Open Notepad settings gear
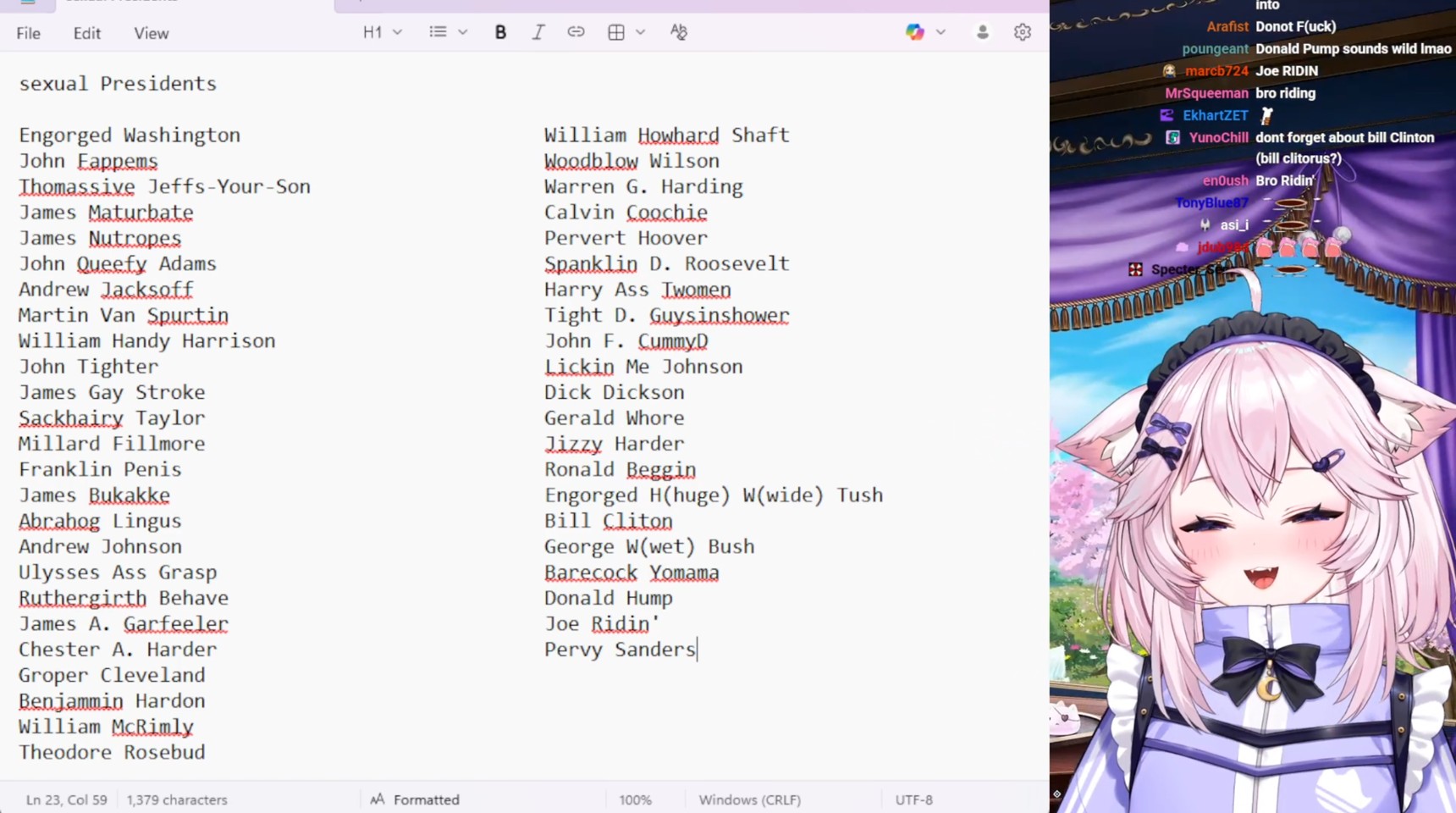The width and height of the screenshot is (1456, 813). [1023, 32]
